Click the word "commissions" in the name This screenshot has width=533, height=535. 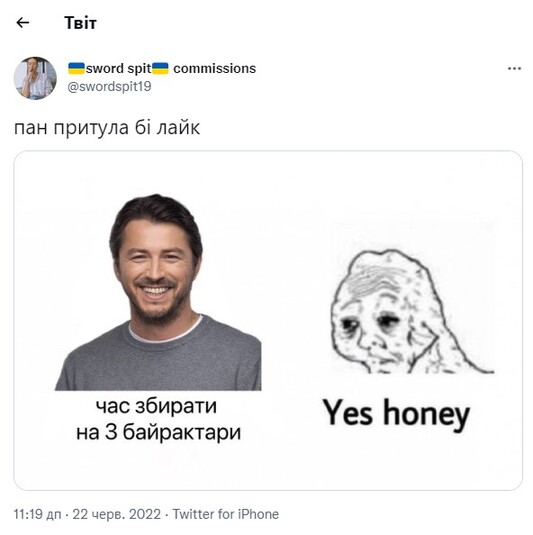tap(215, 68)
